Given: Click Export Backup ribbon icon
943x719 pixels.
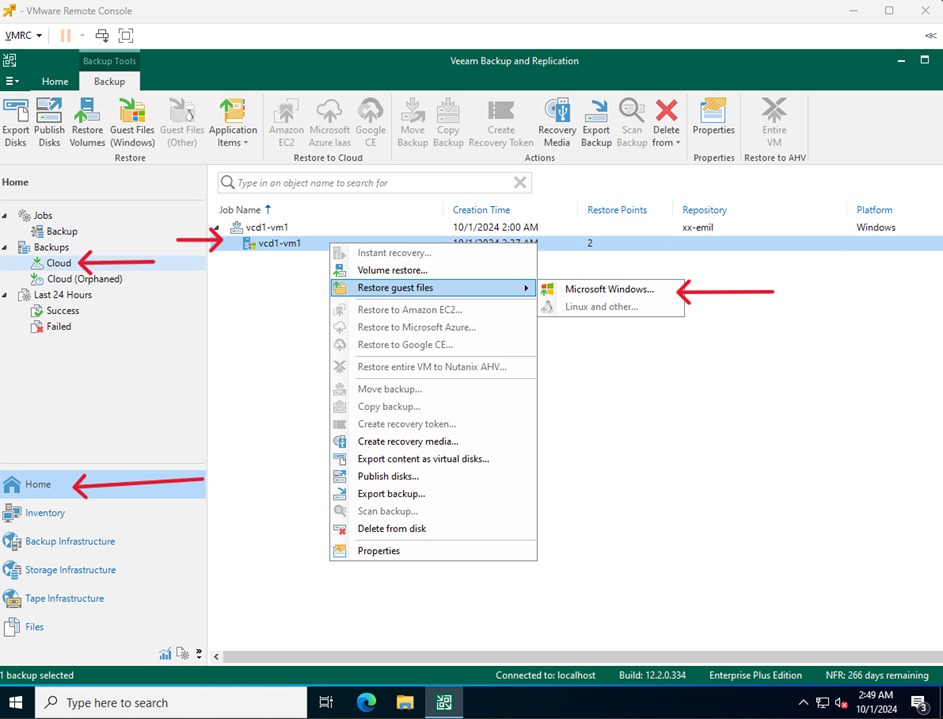Looking at the screenshot, I should click(x=596, y=122).
